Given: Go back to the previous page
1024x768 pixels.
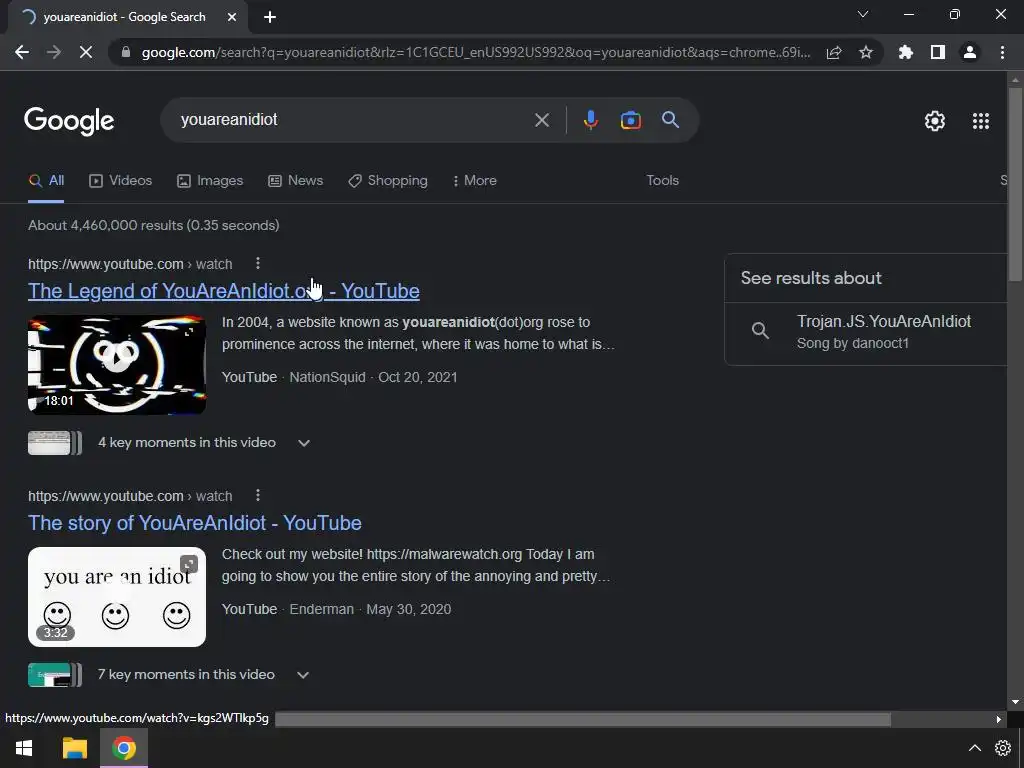Looking at the screenshot, I should [x=22, y=52].
